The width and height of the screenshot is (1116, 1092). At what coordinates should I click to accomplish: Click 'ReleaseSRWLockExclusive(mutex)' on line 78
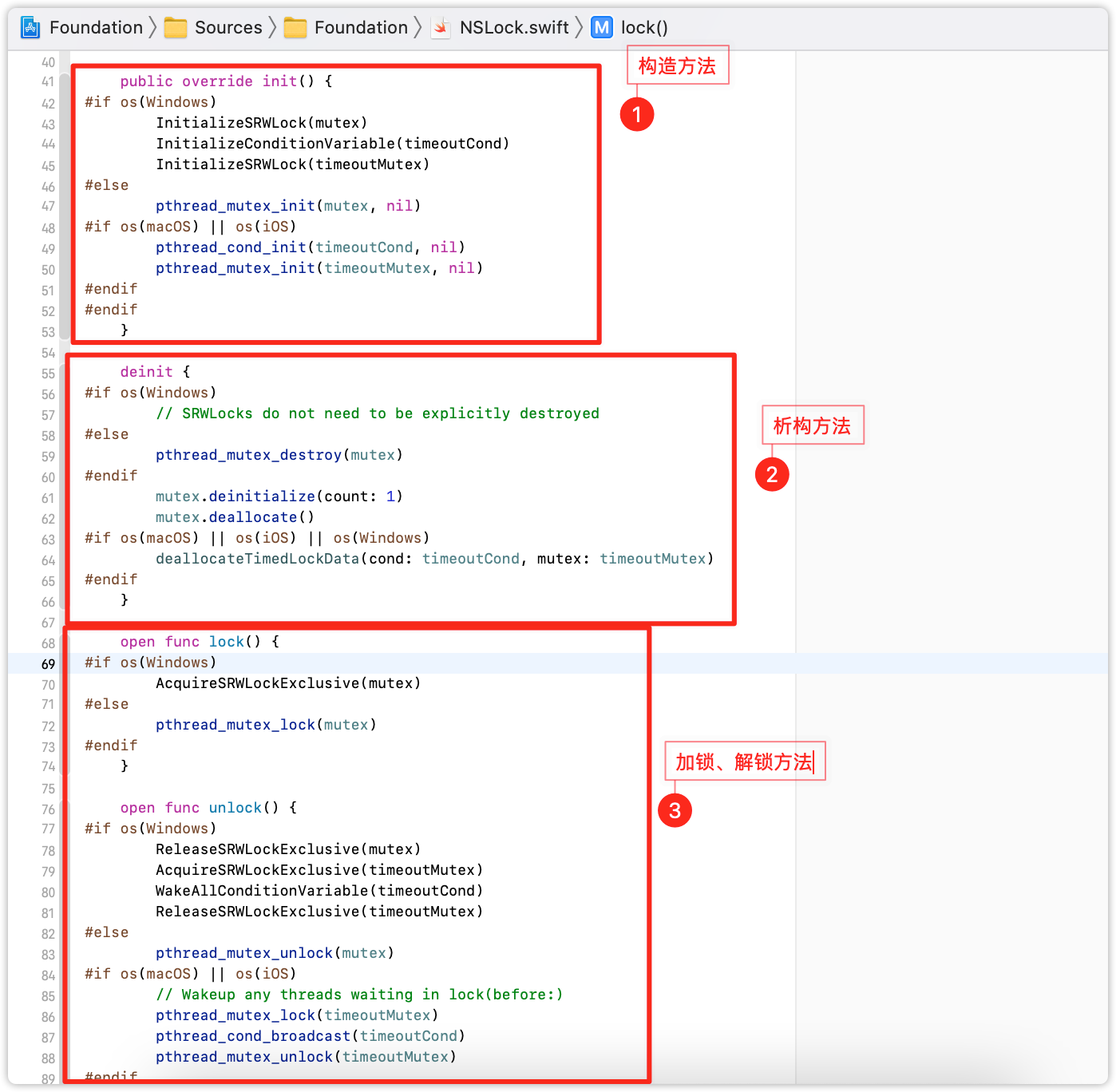point(288,849)
